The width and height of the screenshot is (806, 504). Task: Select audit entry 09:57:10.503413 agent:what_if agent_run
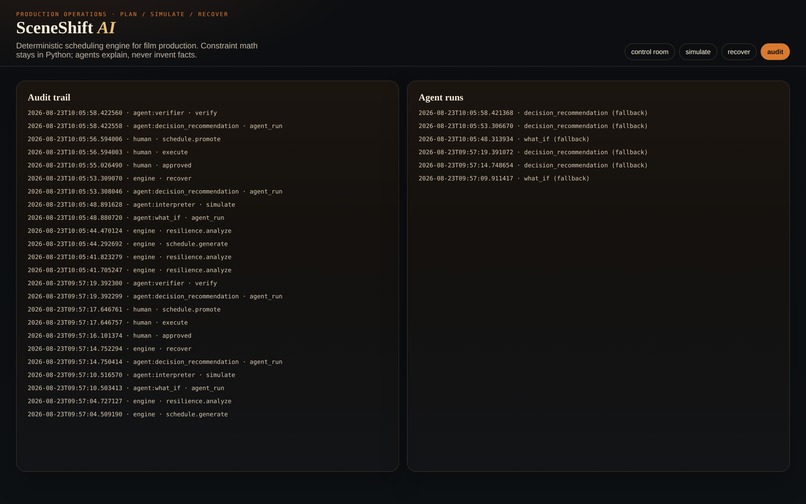pos(126,388)
